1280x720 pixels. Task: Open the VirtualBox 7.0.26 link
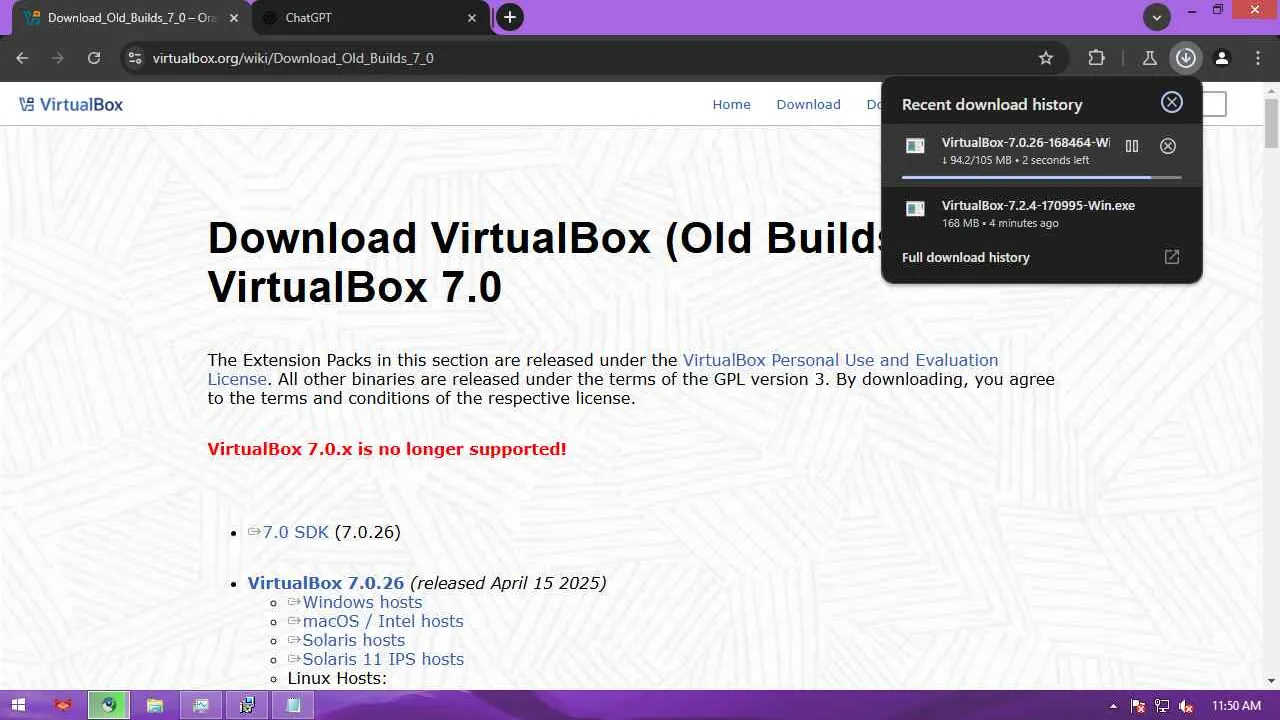(x=326, y=583)
